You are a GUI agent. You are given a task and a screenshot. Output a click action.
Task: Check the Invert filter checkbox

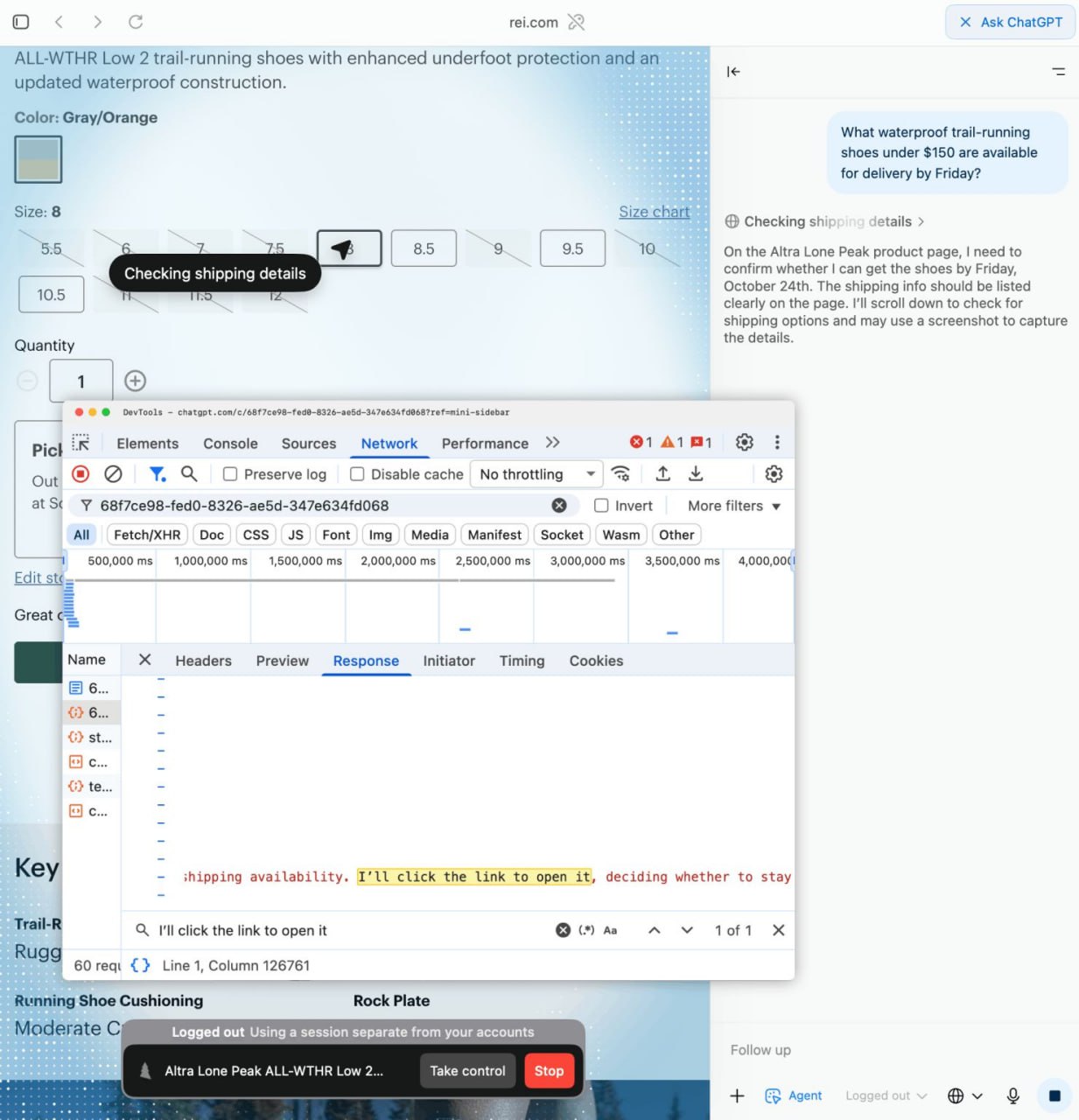(x=601, y=506)
